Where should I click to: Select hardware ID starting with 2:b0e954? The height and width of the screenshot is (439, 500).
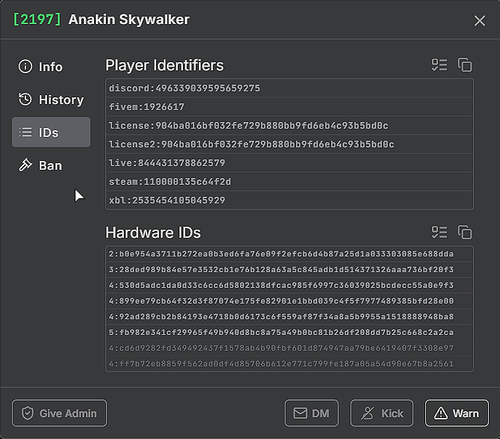(289, 254)
